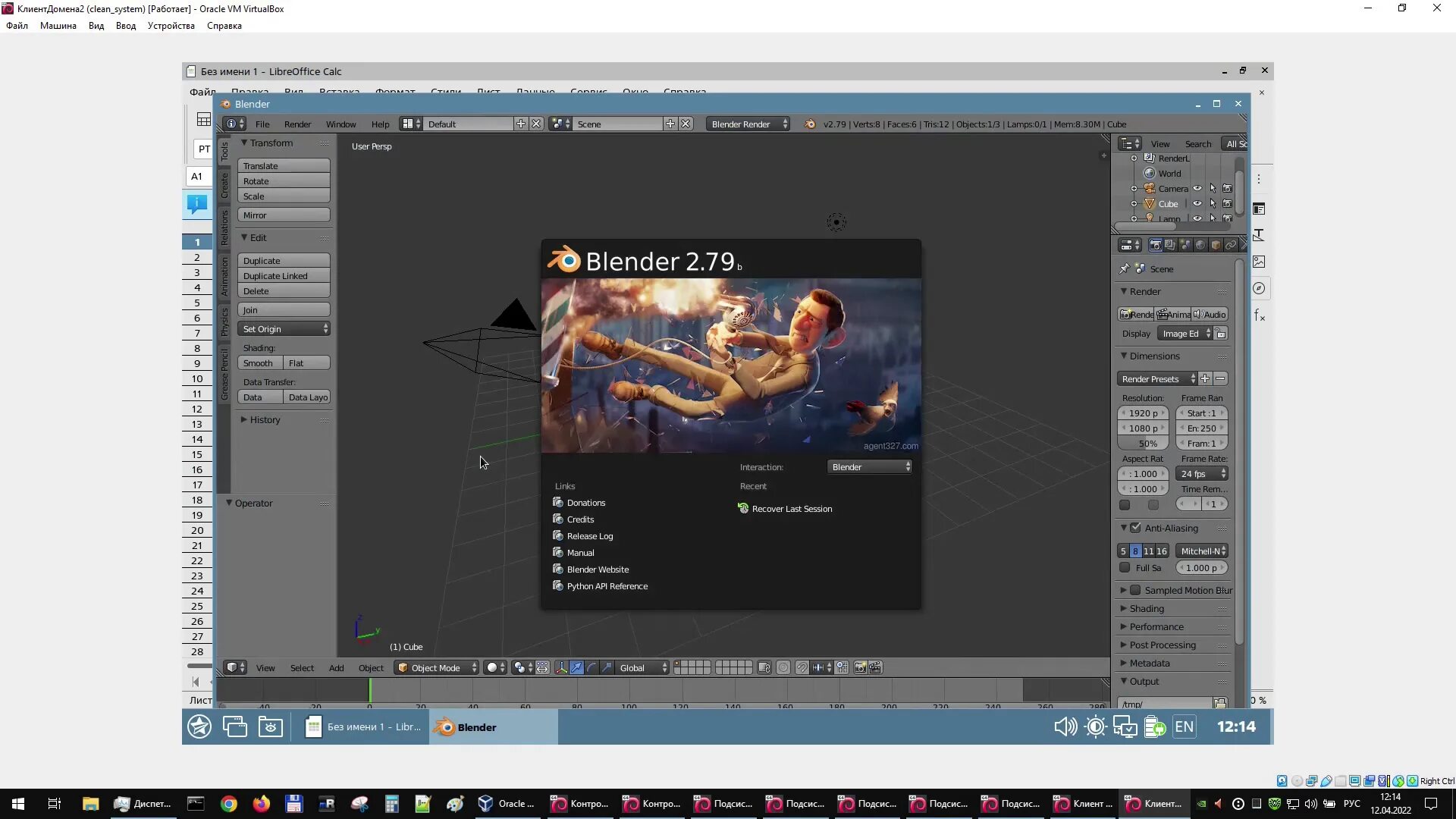Open the Set Origin dropdown

pyautogui.click(x=284, y=329)
